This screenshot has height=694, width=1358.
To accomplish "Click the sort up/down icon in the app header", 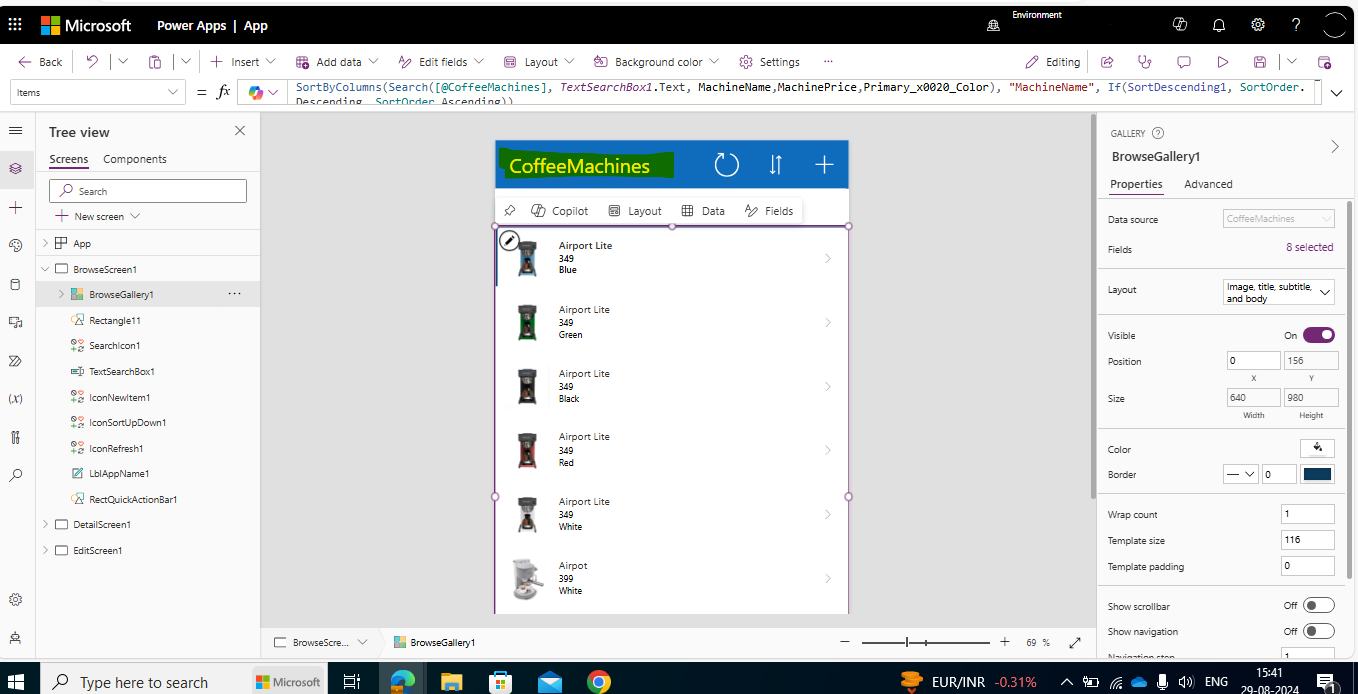I will [x=775, y=165].
